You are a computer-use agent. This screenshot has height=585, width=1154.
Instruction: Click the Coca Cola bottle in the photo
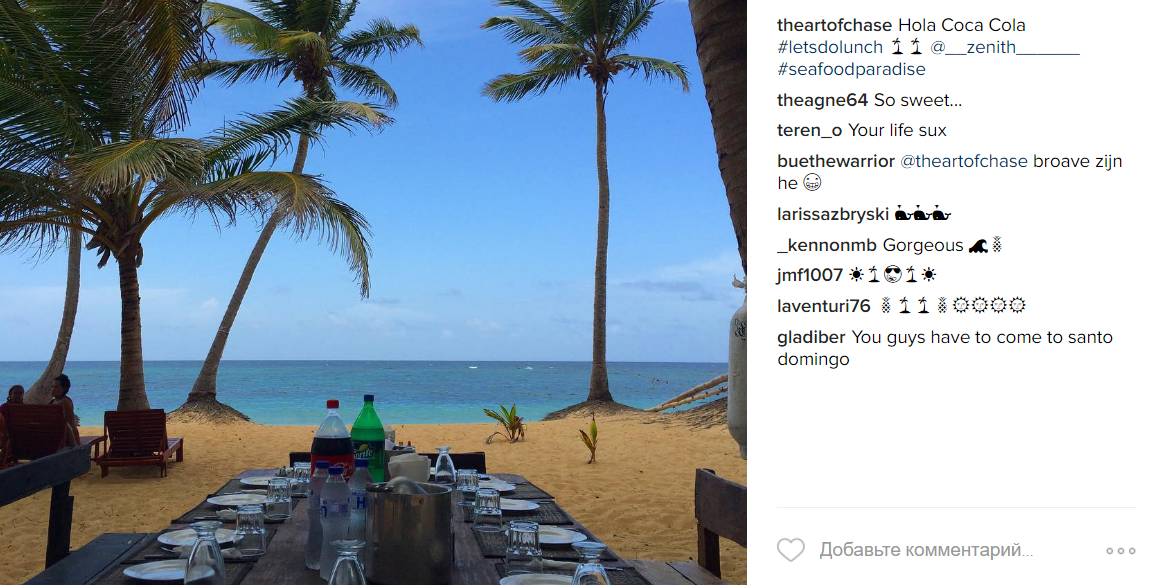(x=332, y=439)
